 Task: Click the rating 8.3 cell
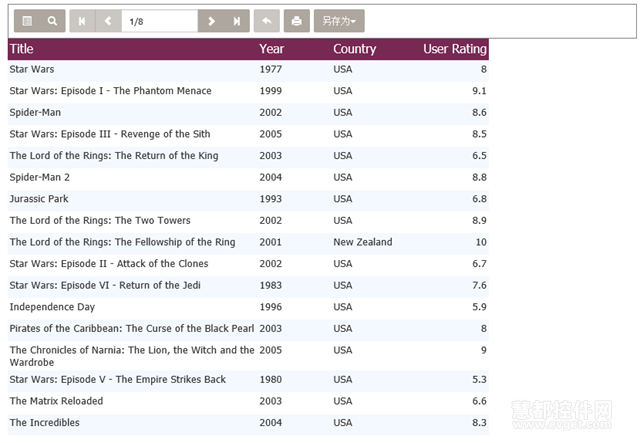(479, 423)
